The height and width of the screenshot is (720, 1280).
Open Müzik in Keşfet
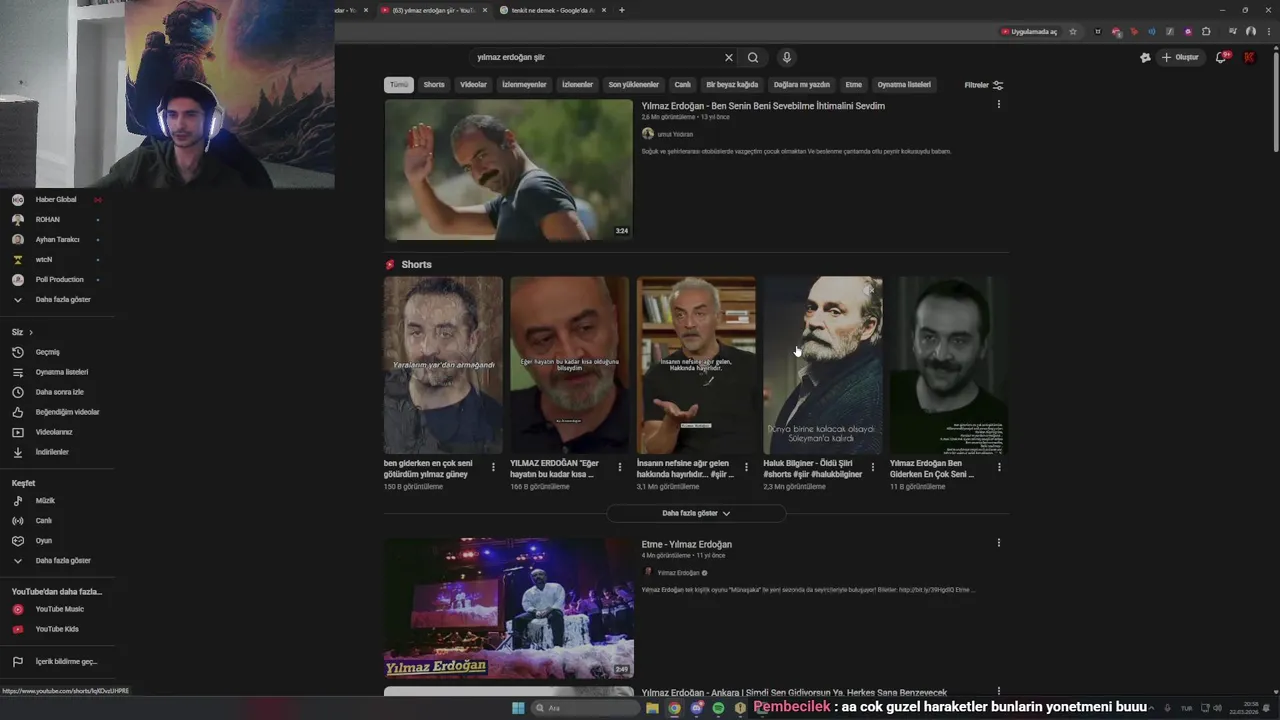pos(56,501)
